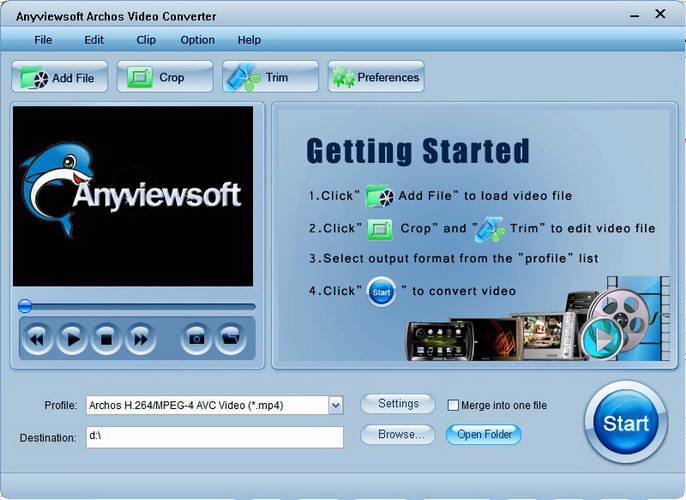
Task: Click the Open Folder button
Action: click(484, 434)
